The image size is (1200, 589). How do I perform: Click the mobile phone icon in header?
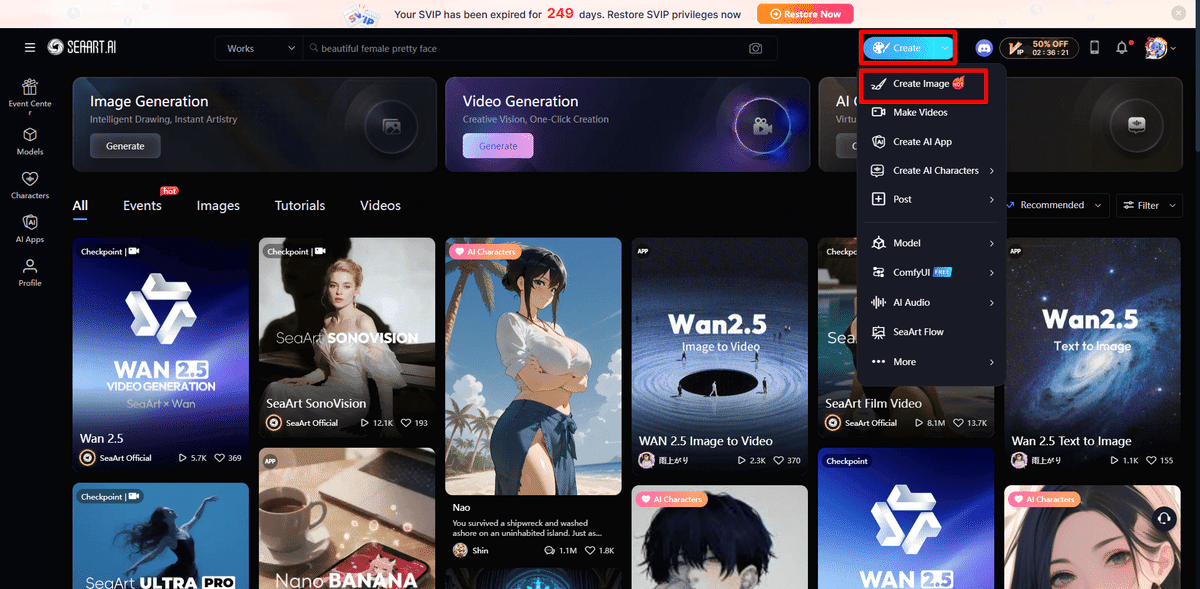[1094, 48]
